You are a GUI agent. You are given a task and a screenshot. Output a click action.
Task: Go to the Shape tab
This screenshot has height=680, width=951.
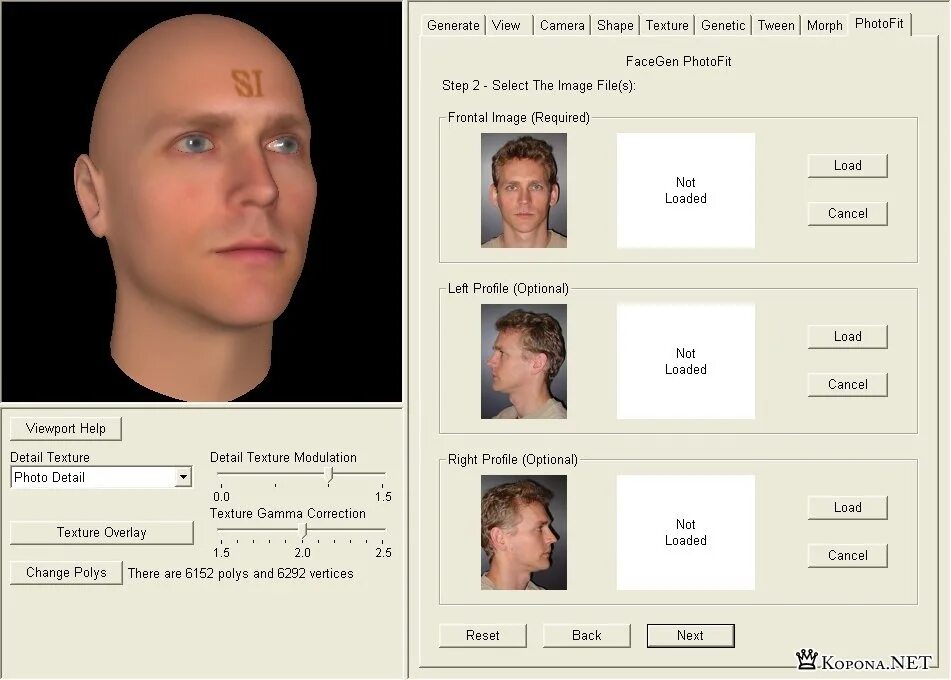pos(615,25)
